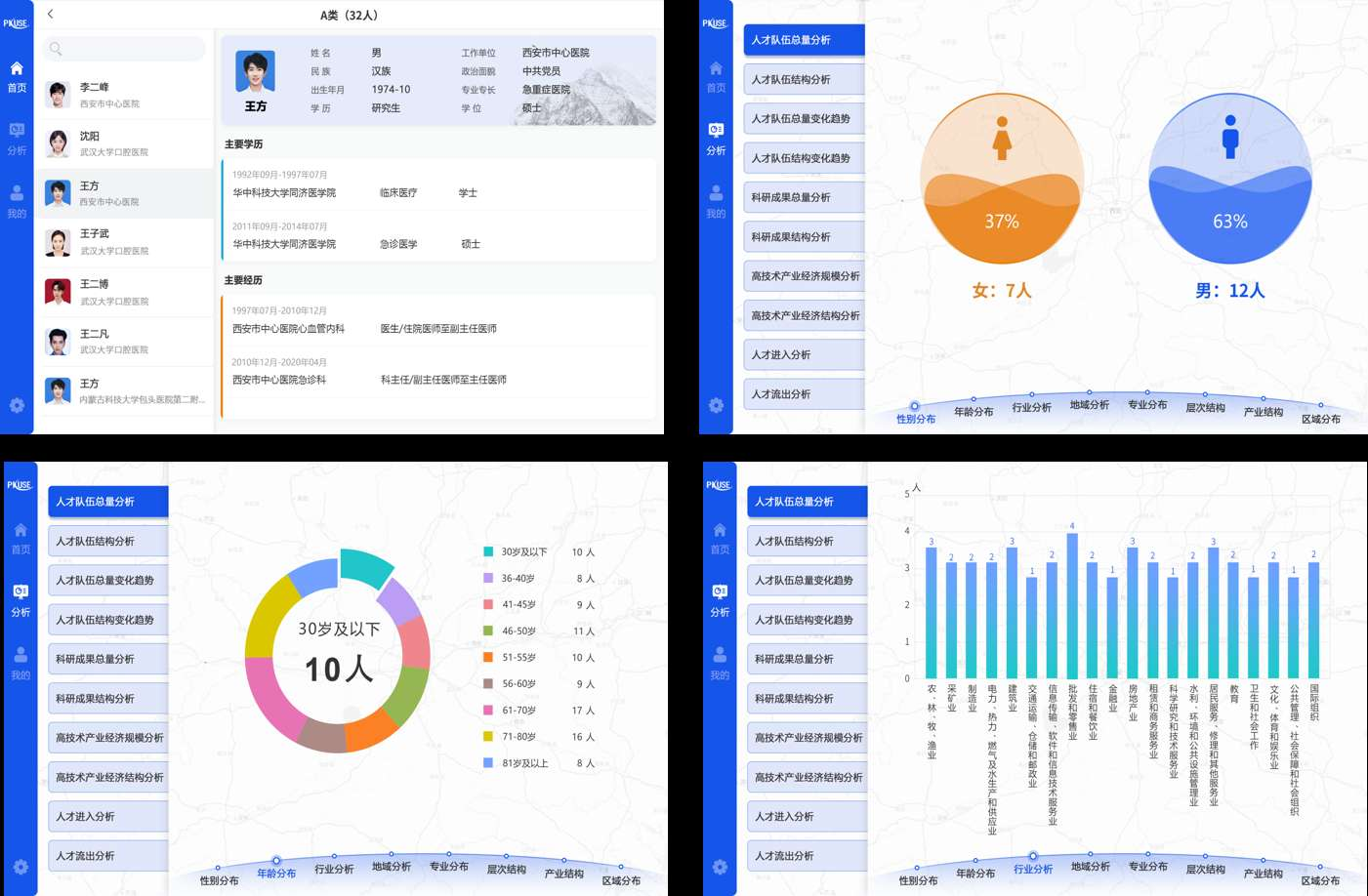Click the 分析 icon in the donut chart sidebar

click(21, 600)
